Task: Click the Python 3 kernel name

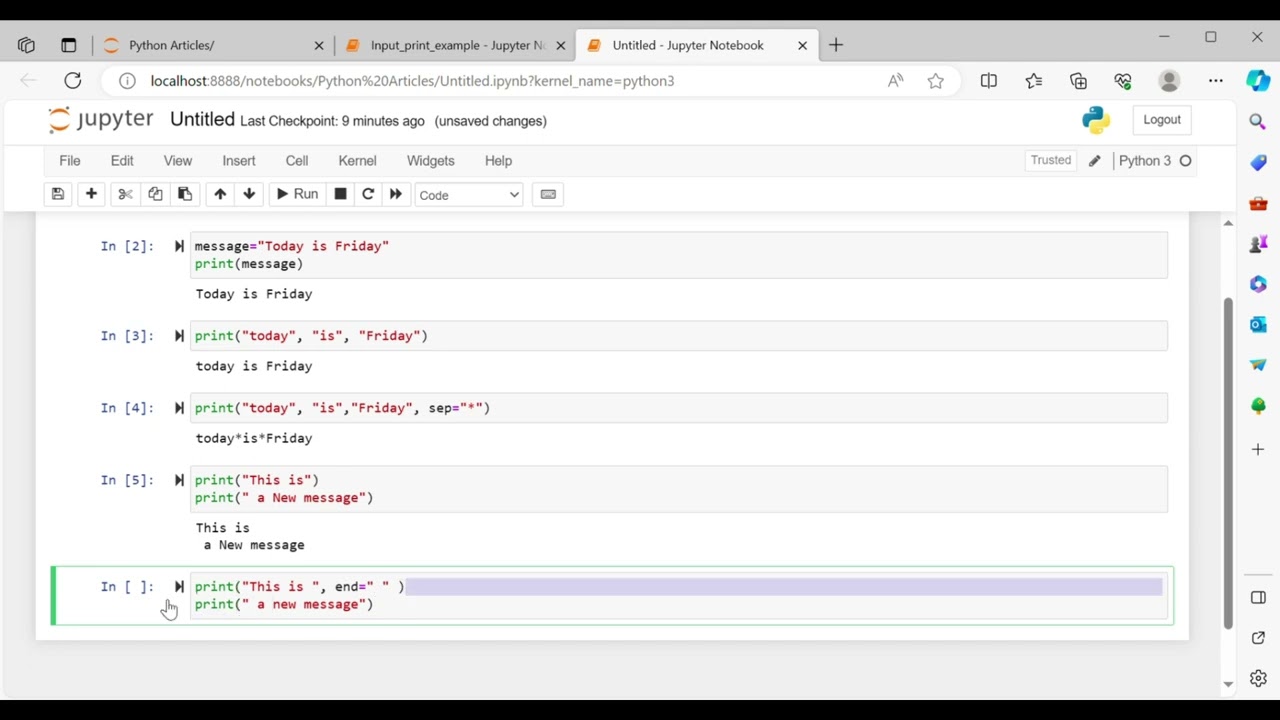Action: (1144, 161)
